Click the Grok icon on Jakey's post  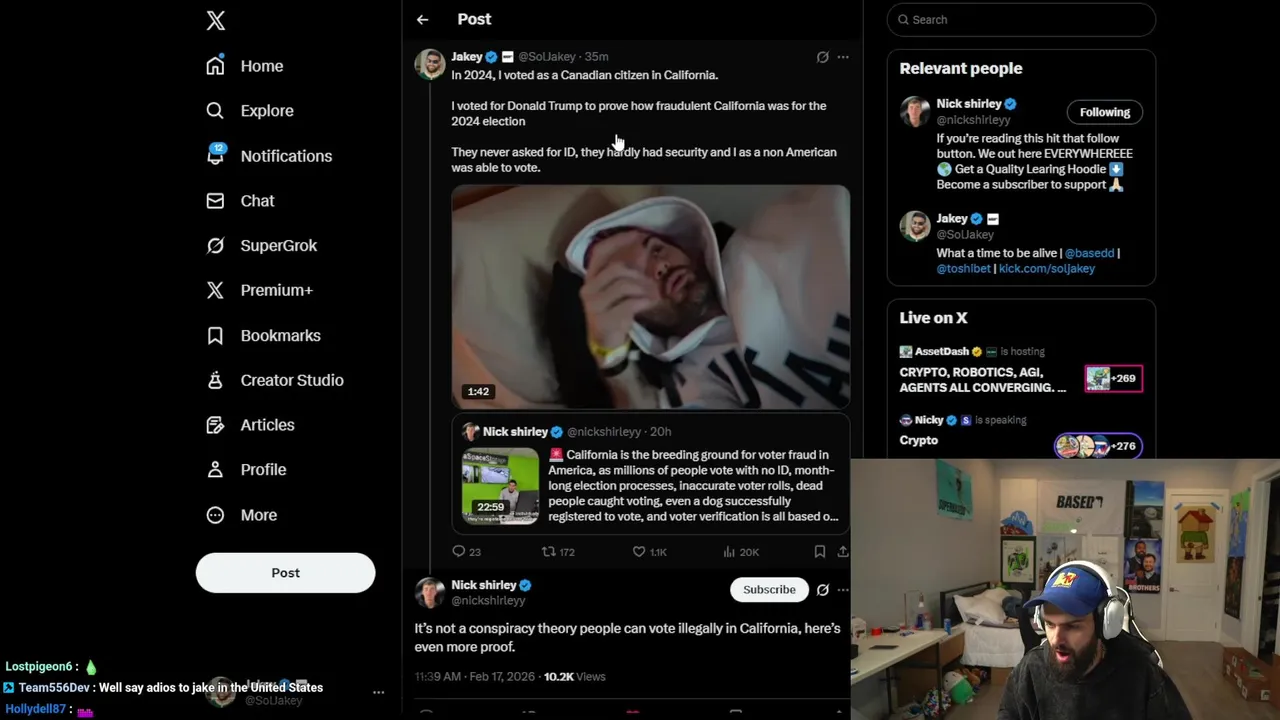(822, 57)
